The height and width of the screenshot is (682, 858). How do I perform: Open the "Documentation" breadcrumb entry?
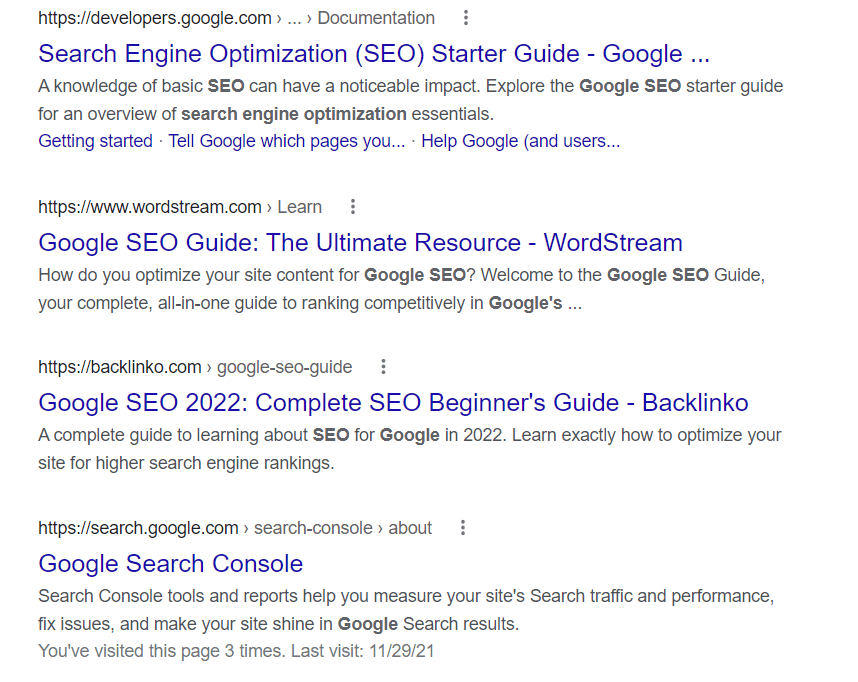pos(376,17)
